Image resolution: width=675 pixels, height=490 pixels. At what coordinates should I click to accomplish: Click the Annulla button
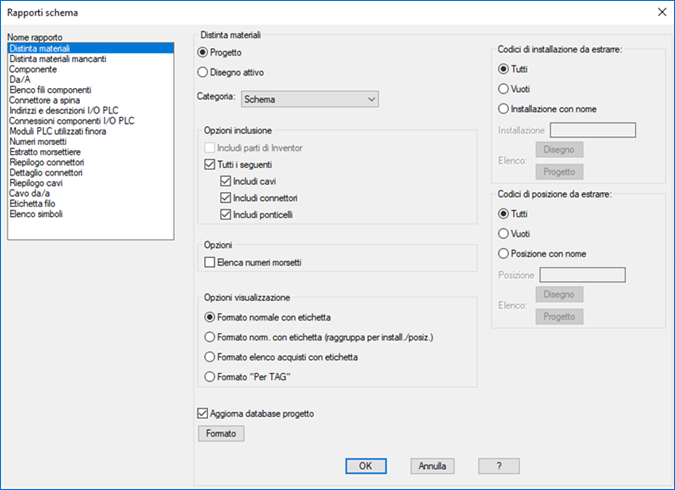click(x=432, y=466)
